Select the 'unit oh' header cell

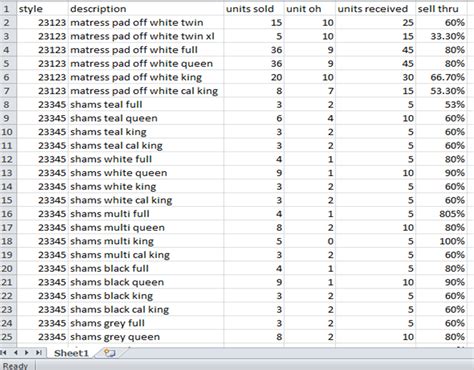pyautogui.click(x=310, y=9)
